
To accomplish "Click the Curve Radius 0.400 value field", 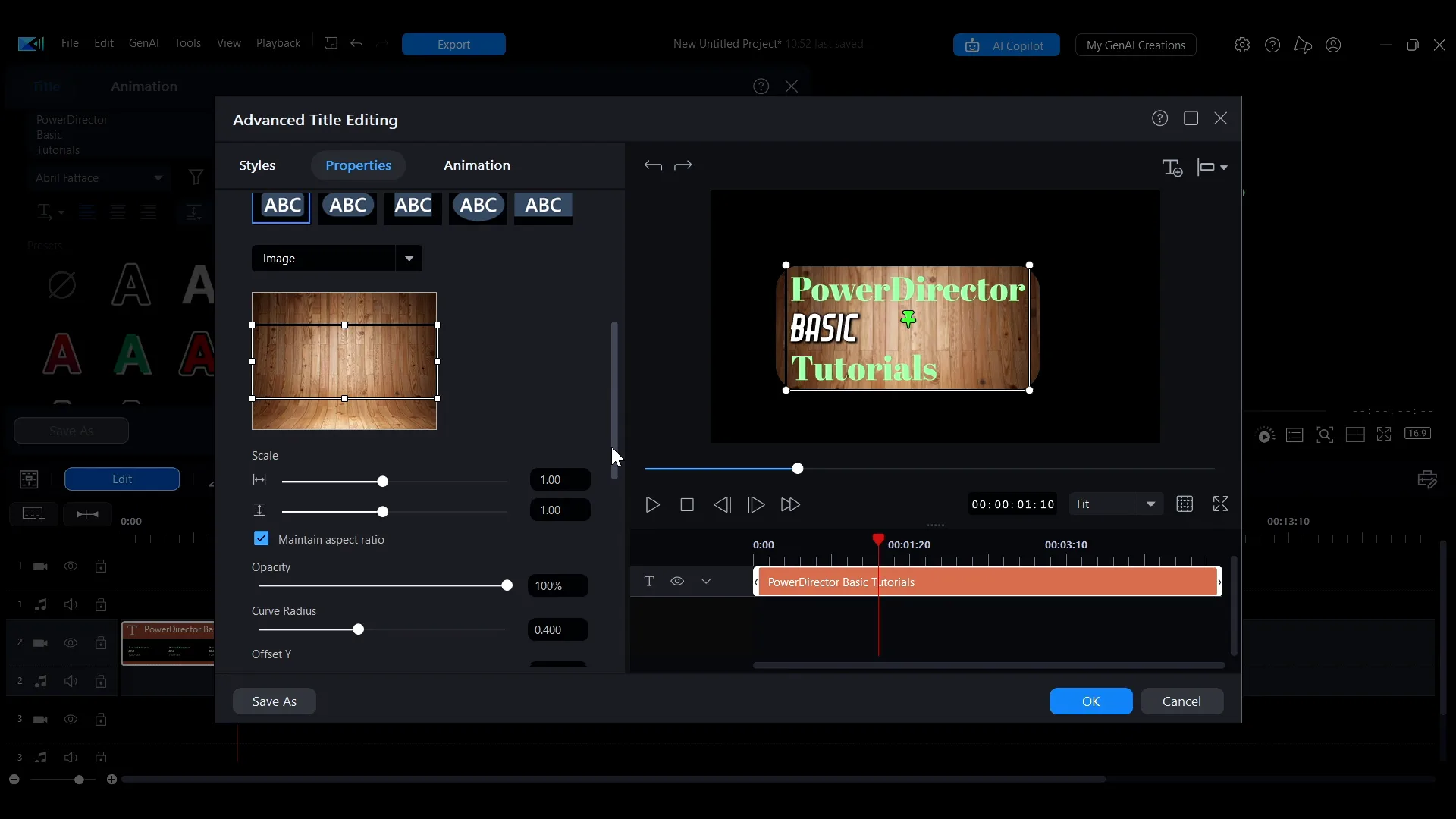I will tap(558, 630).
